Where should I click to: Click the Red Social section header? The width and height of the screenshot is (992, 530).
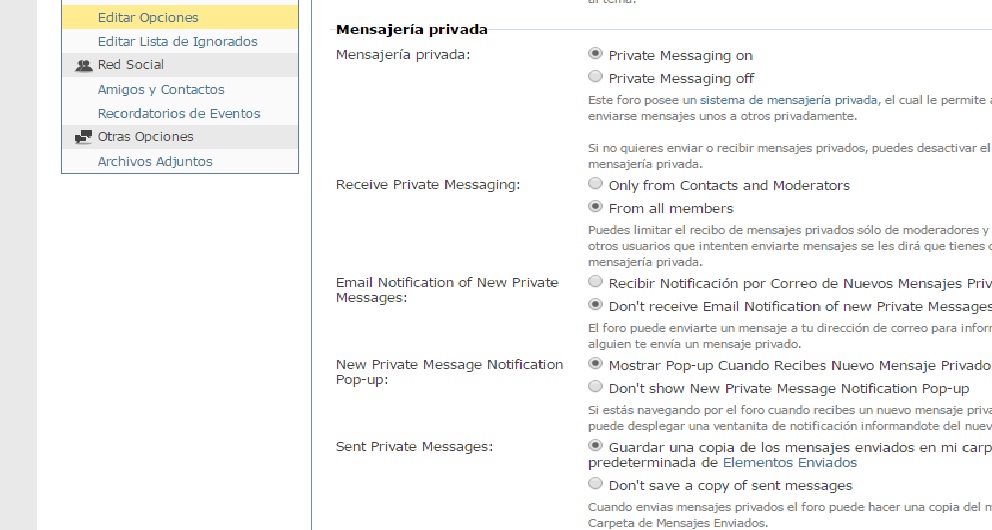[180, 65]
